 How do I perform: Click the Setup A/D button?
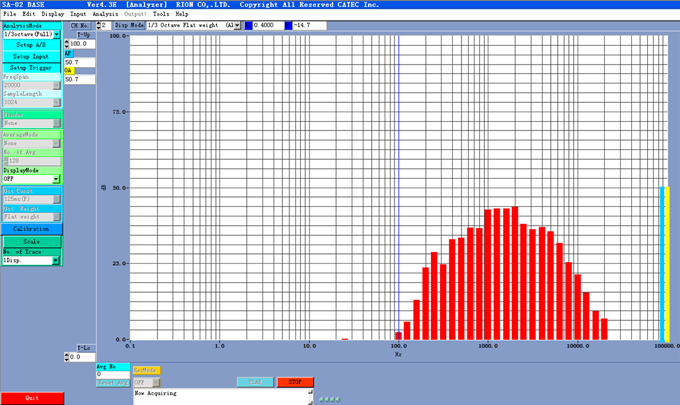pos(30,45)
